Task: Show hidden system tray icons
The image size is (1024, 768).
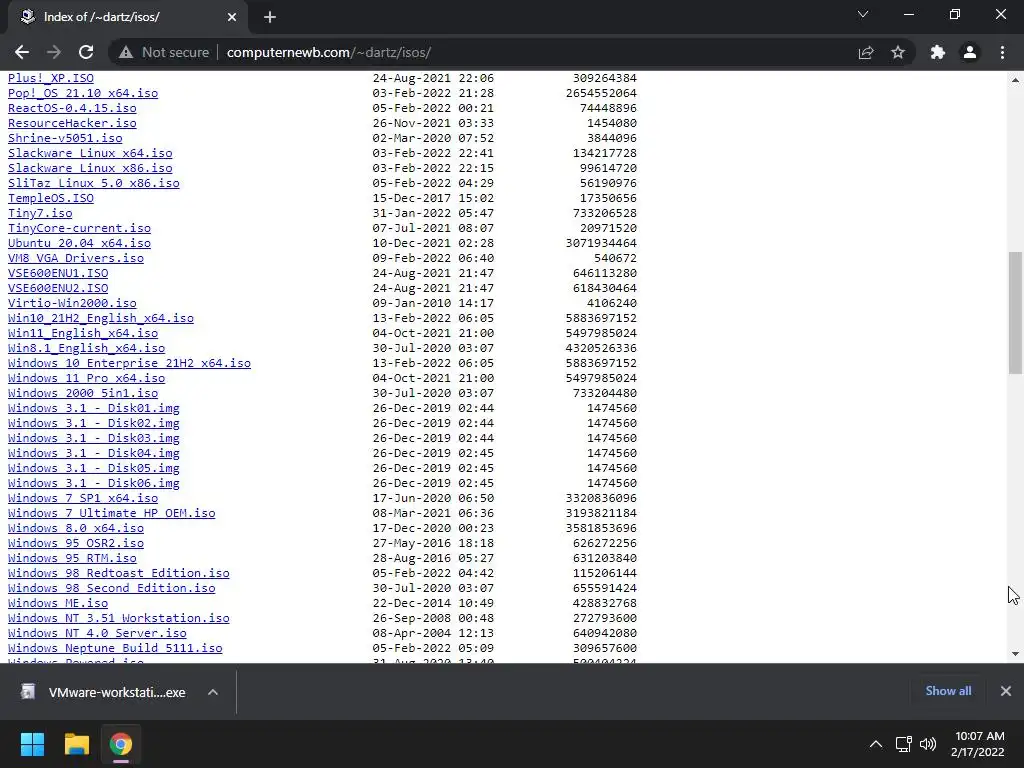Action: tap(876, 744)
